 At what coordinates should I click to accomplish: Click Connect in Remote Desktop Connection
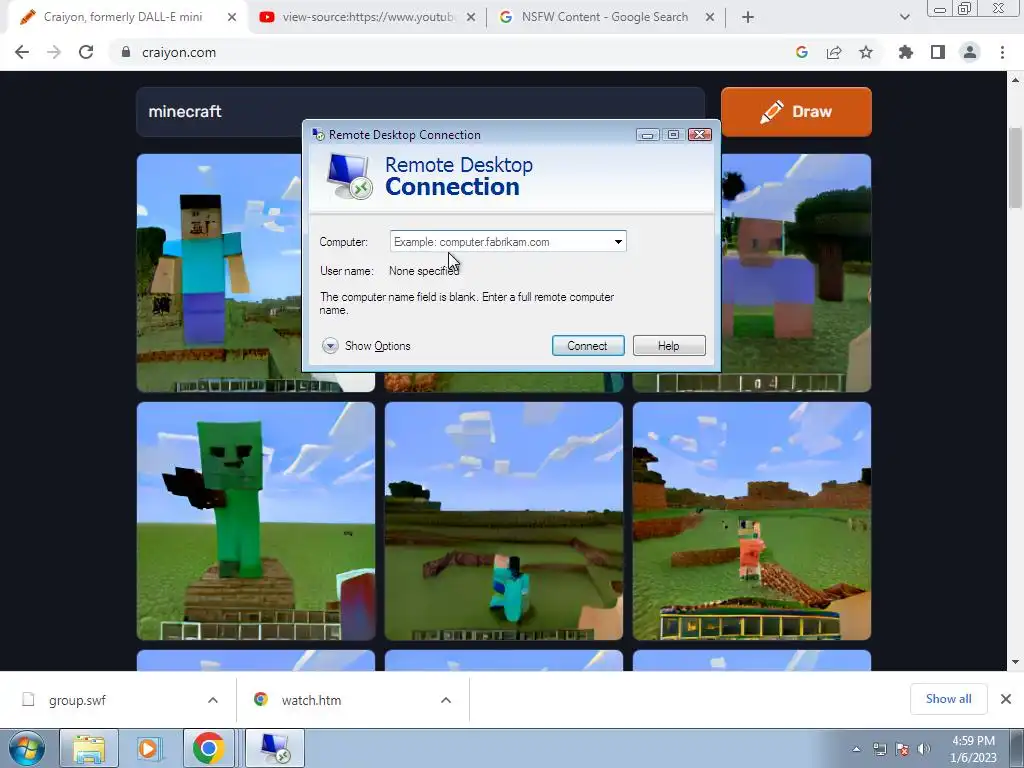[588, 345]
